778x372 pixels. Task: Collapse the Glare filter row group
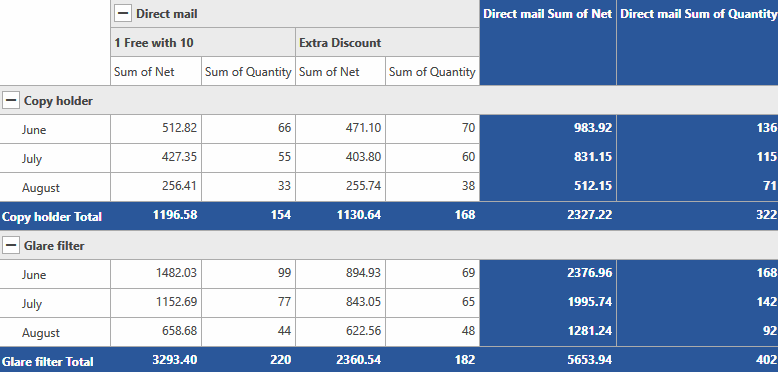pos(10,246)
